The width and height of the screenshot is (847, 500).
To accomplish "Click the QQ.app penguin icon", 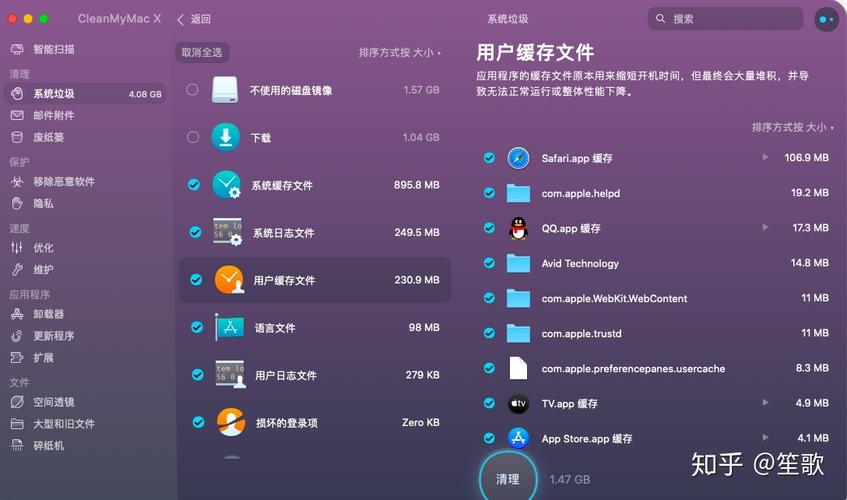I will tap(518, 228).
